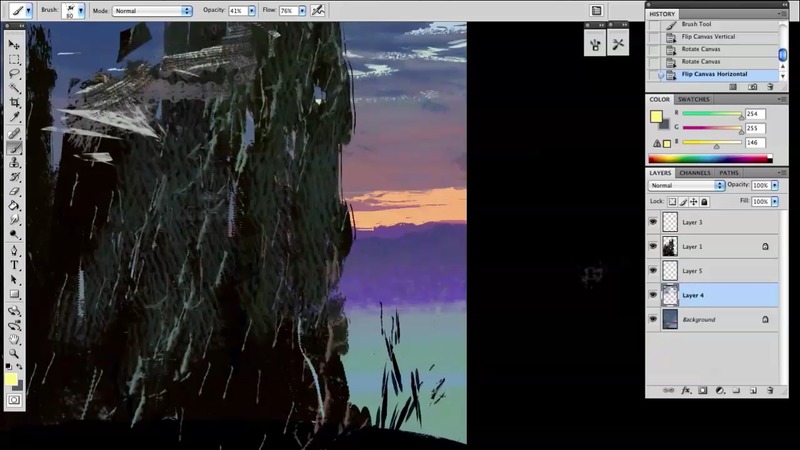Select the Lasso tool
Image resolution: width=800 pixels, height=450 pixels.
click(x=14, y=74)
